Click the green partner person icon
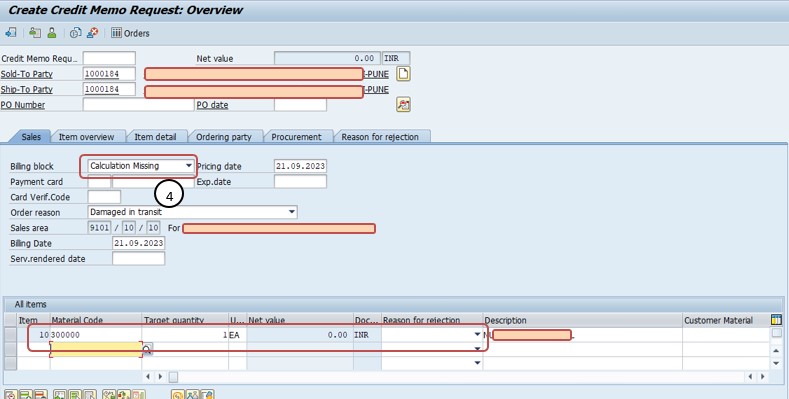This screenshot has width=789, height=399. click(x=52, y=33)
